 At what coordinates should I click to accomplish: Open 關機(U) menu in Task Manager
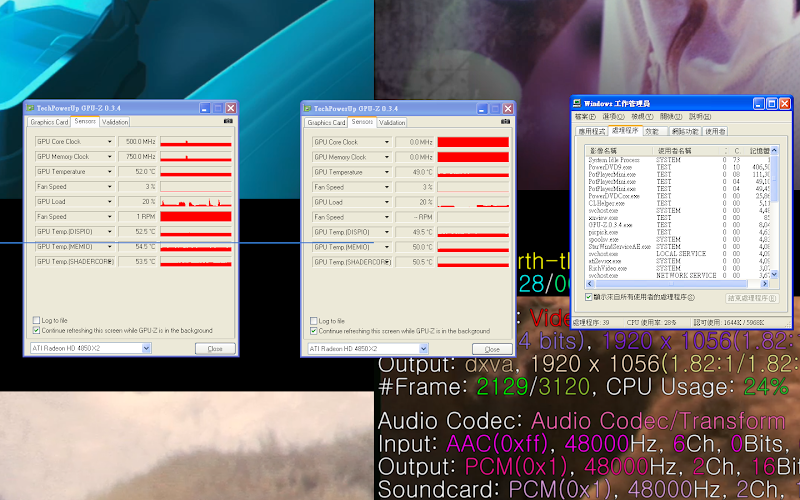pyautogui.click(x=671, y=117)
